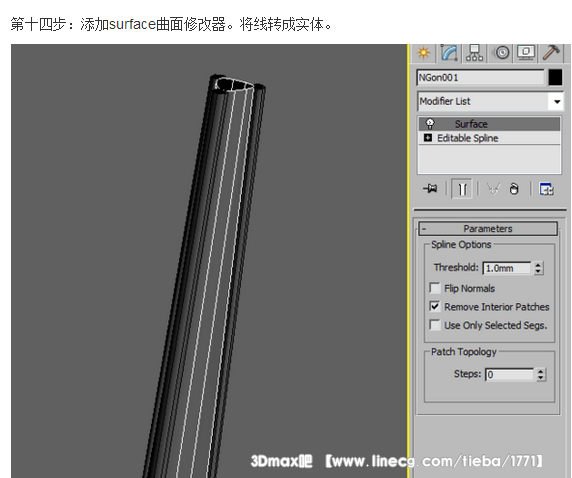The image size is (572, 478).
Task: Open the Create panel tab
Action: pos(423,53)
